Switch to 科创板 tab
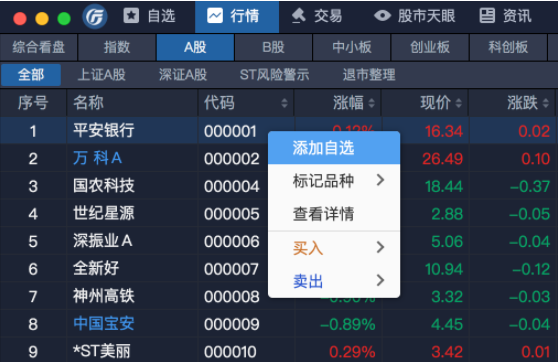 508,47
